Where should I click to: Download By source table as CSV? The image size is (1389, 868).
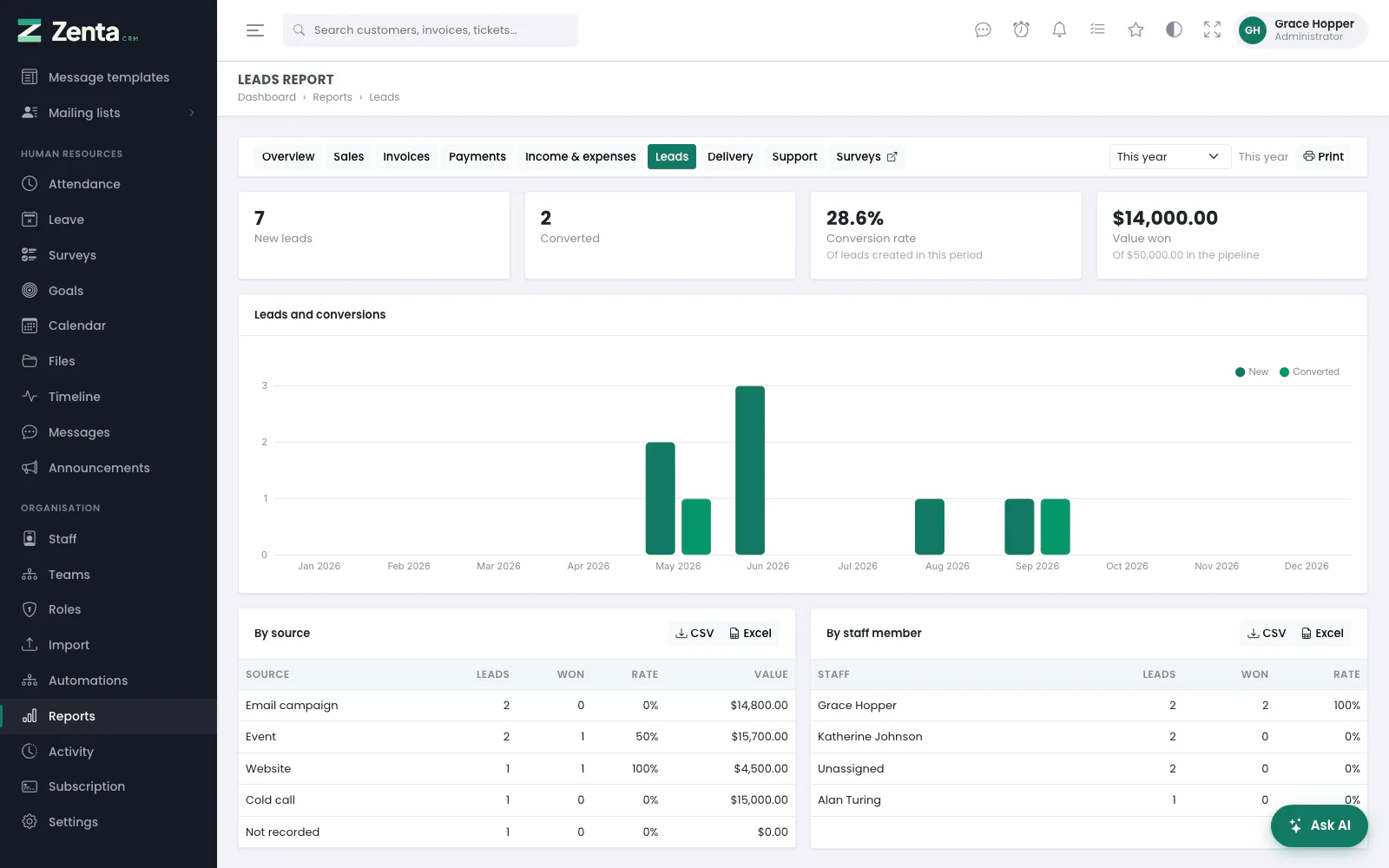pyautogui.click(x=694, y=634)
